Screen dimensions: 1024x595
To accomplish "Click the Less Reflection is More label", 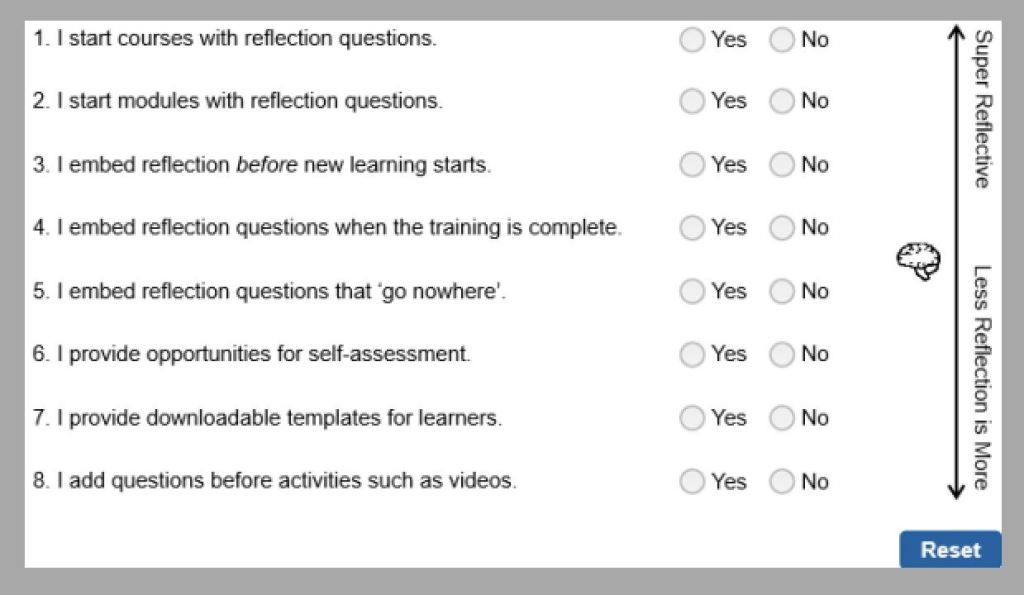I will click(983, 377).
